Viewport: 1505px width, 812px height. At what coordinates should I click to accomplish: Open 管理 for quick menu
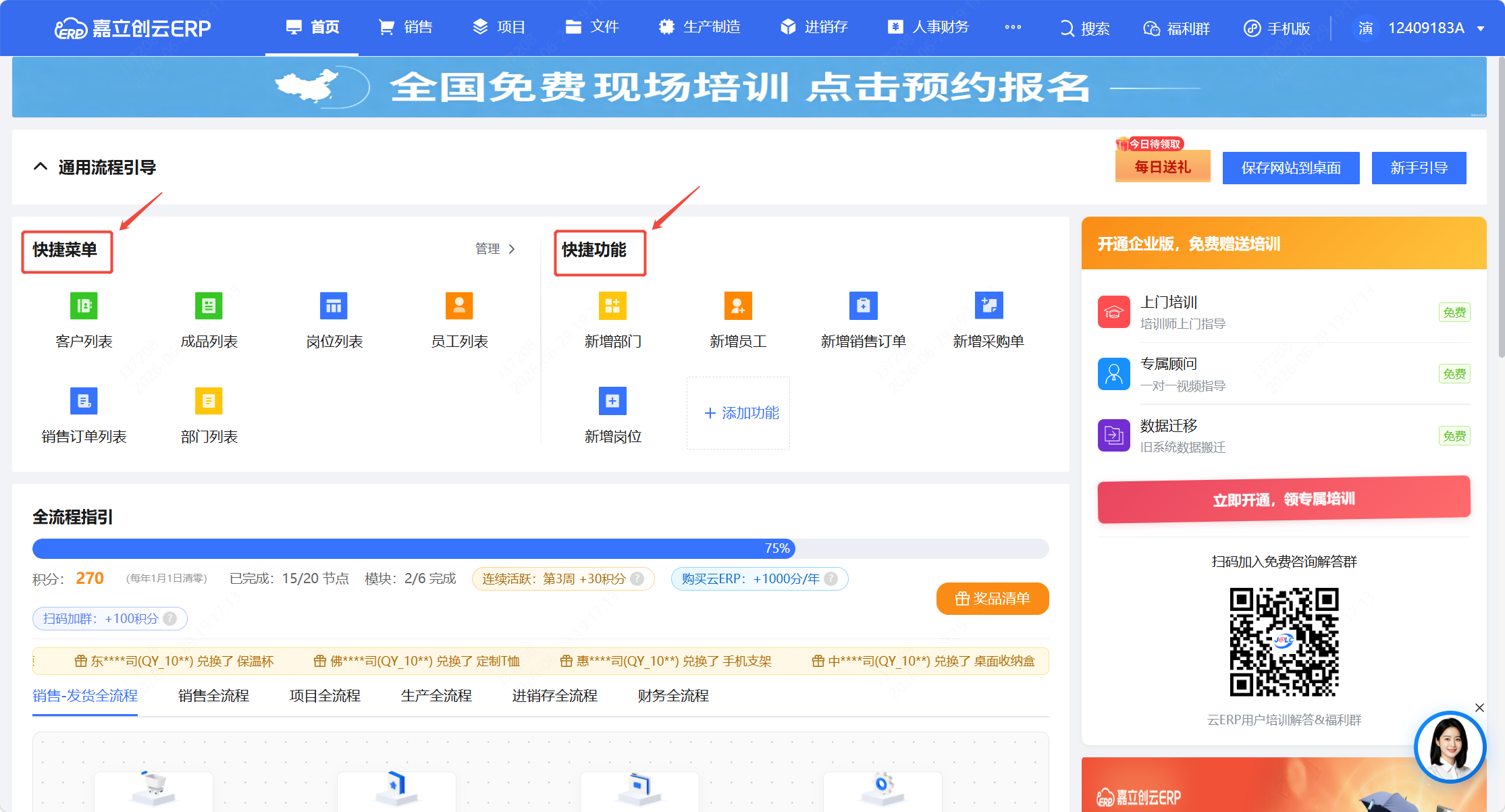(495, 248)
